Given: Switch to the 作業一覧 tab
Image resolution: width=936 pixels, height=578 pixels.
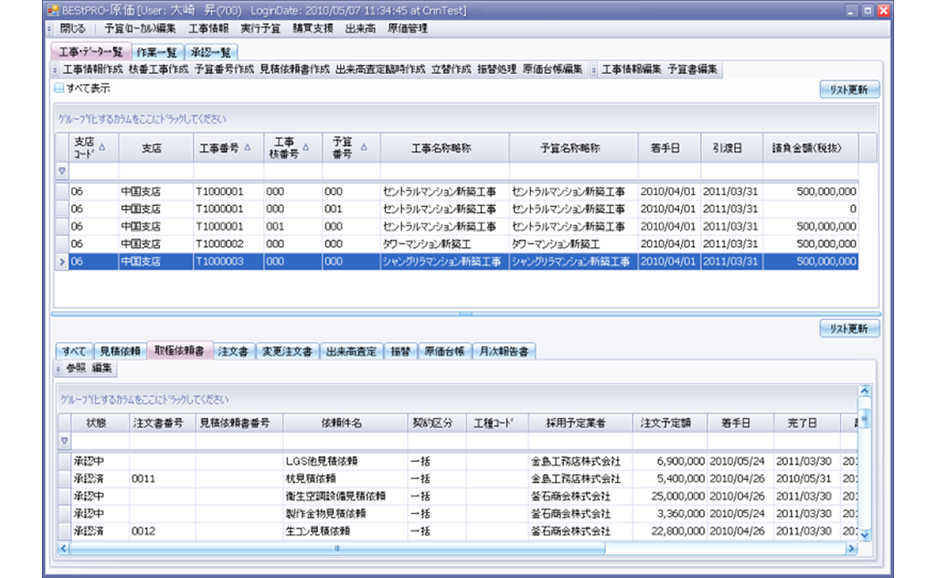Looking at the screenshot, I should (156, 51).
